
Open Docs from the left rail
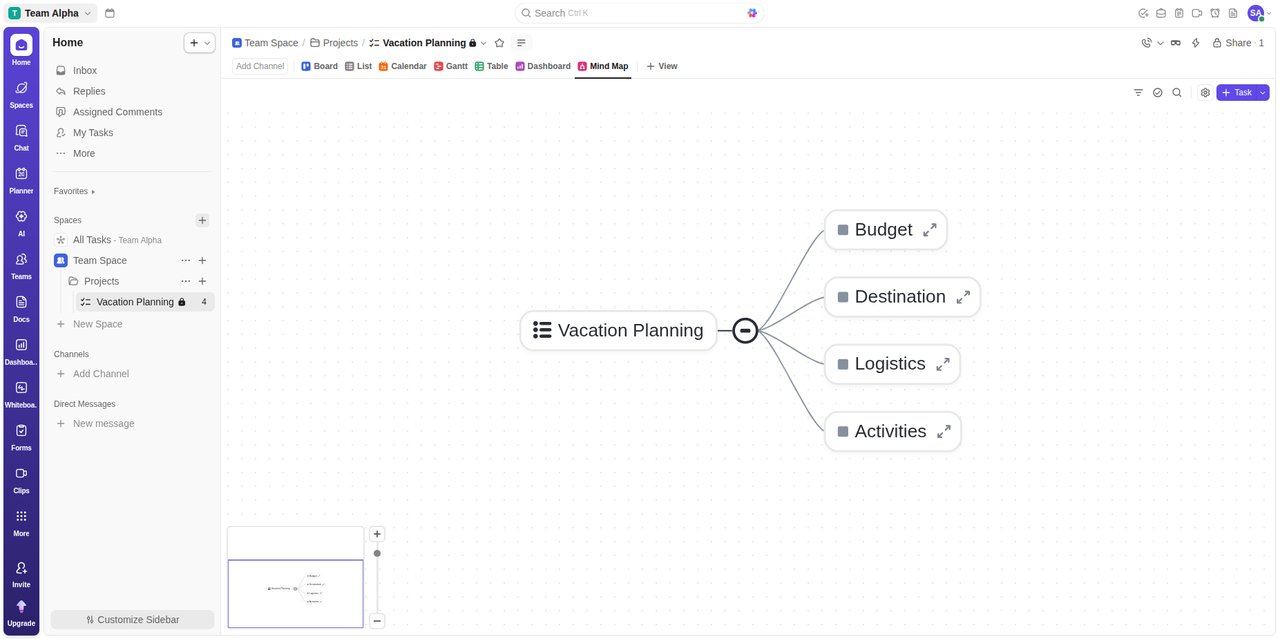[21, 309]
